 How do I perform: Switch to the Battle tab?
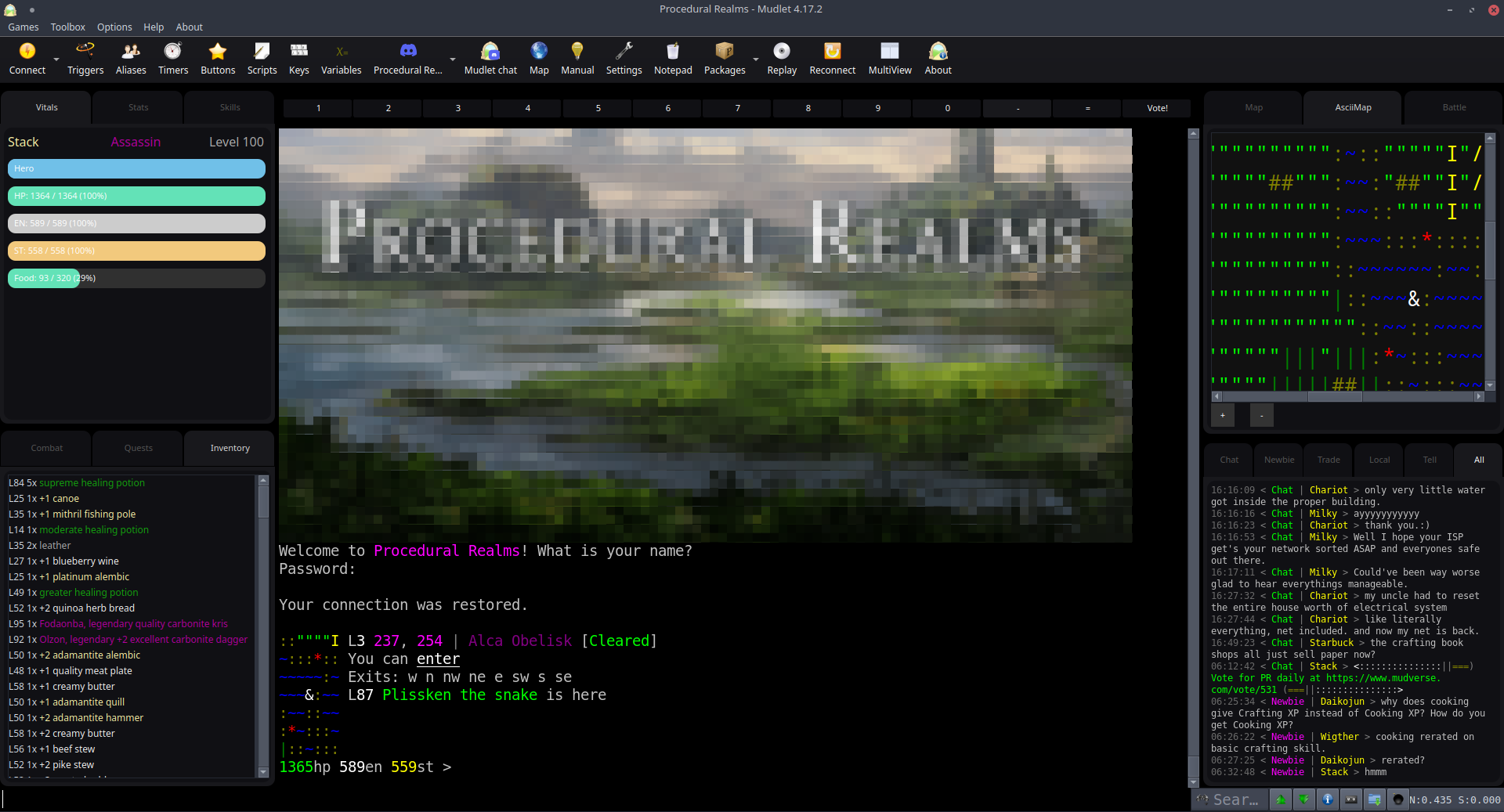(1455, 107)
